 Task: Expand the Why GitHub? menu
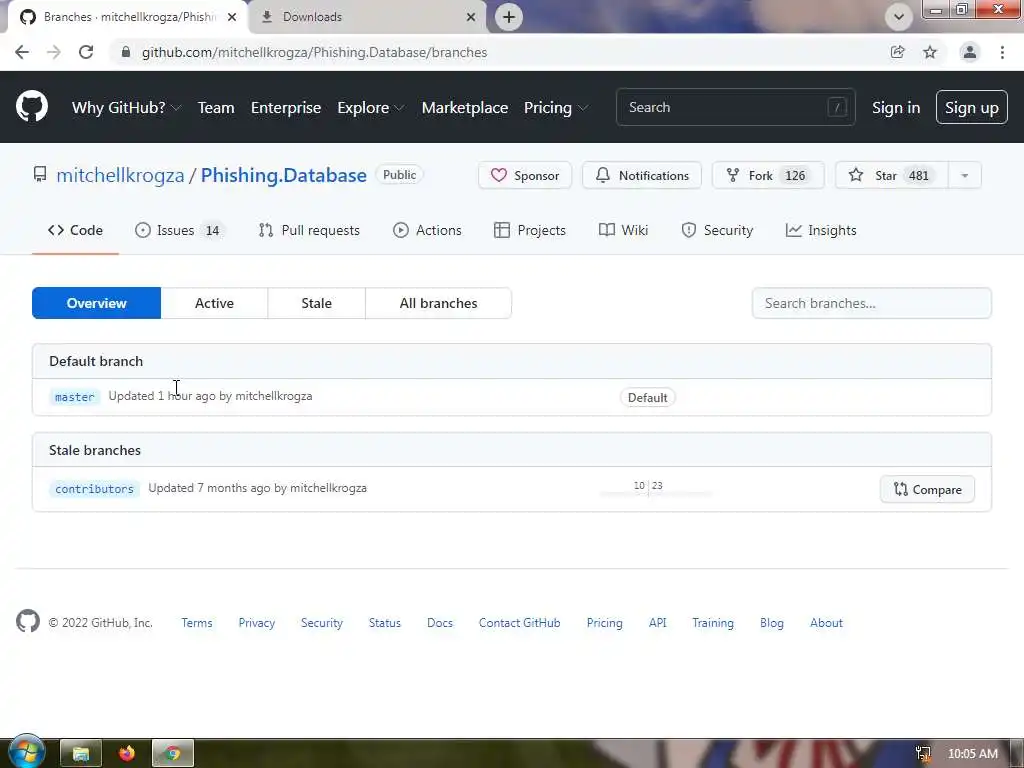[x=126, y=108]
